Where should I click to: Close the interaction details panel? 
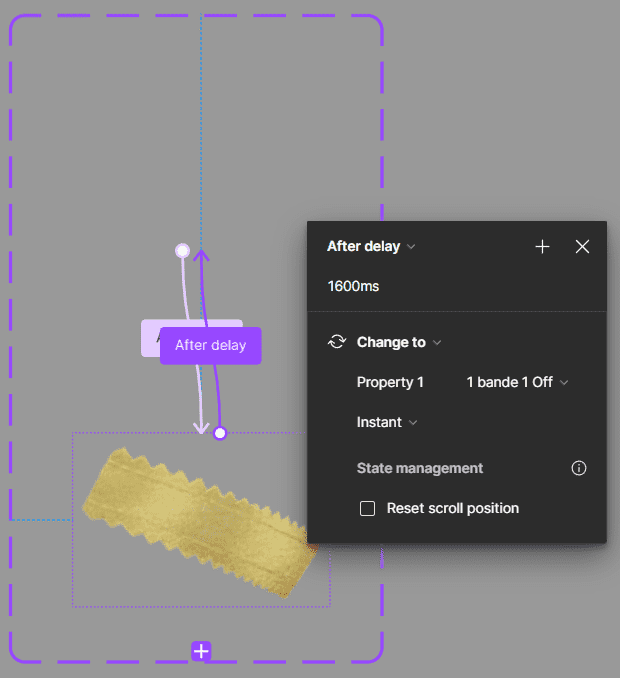pyautogui.click(x=582, y=247)
